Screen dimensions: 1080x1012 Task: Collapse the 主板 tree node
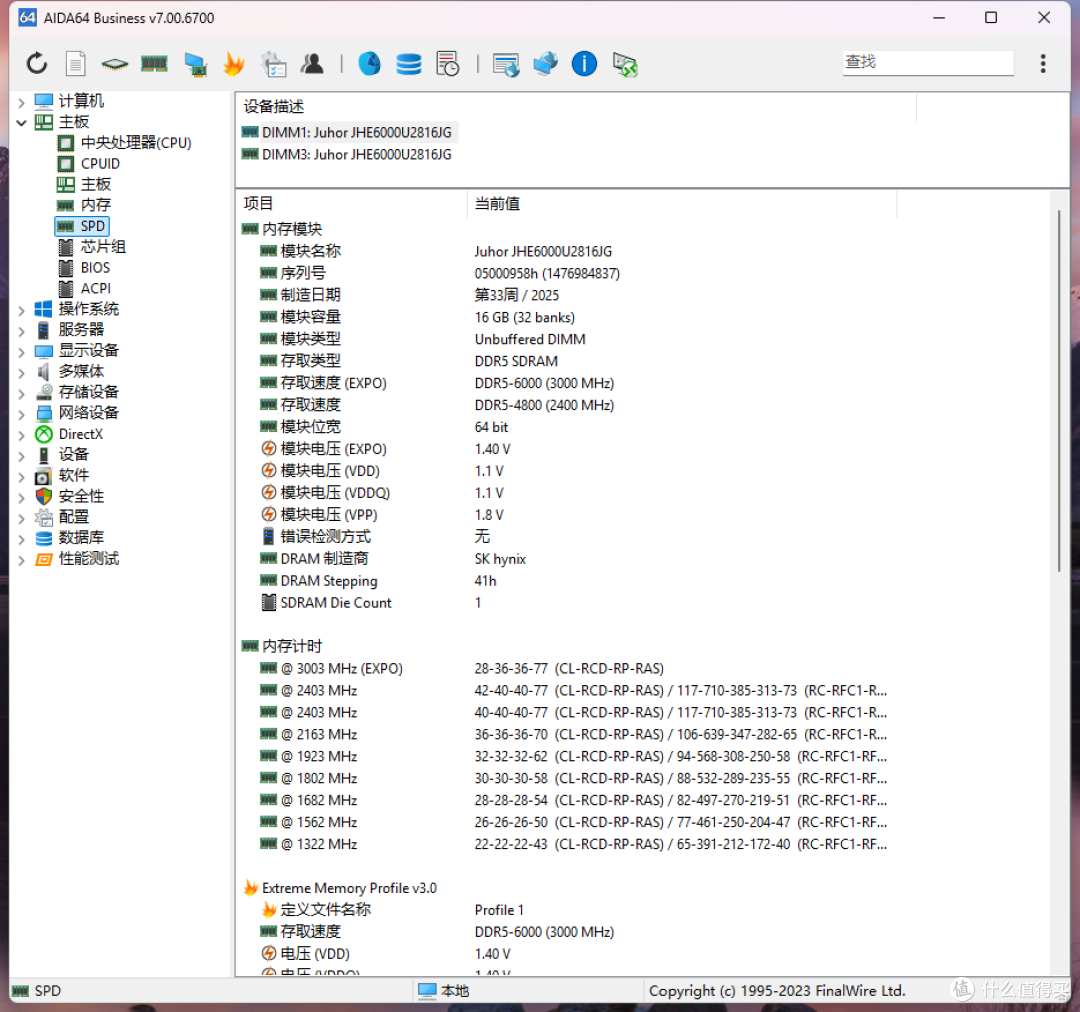pyautogui.click(x=21, y=123)
